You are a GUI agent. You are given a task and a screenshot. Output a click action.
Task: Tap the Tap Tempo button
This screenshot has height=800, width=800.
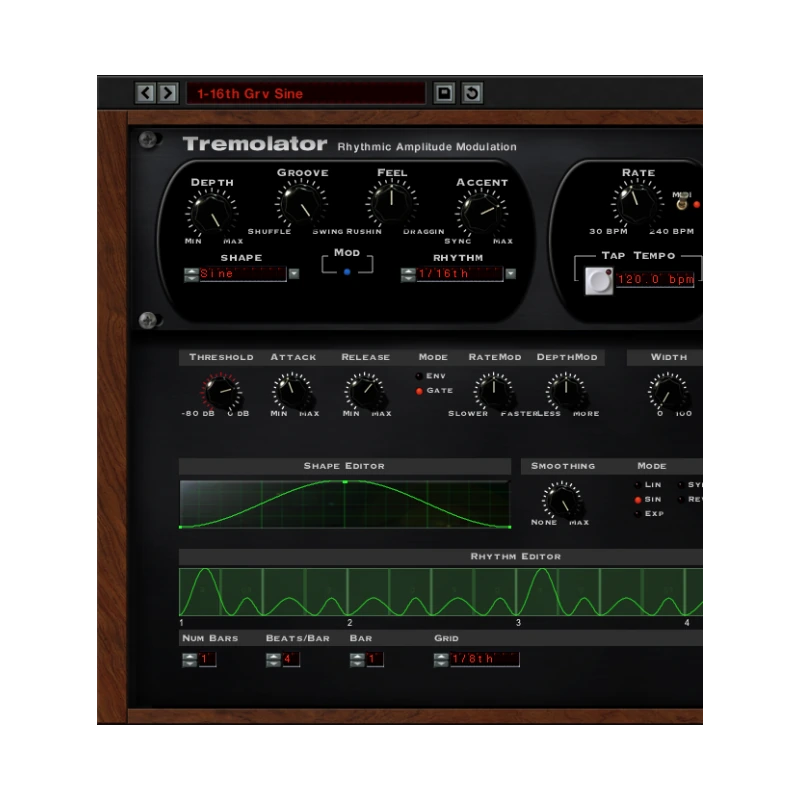coord(598,281)
